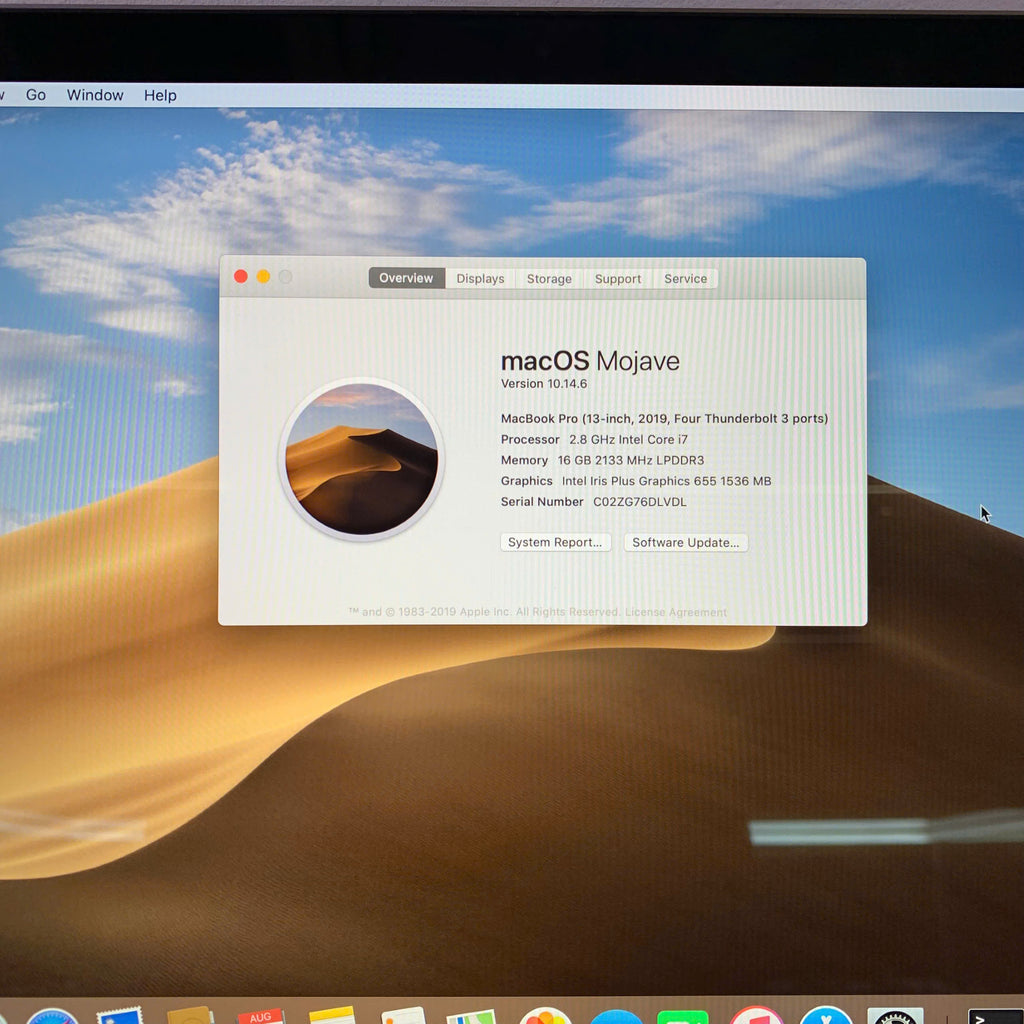Viewport: 1024px width, 1024px height.
Task: Open the Window menu
Action: (95, 95)
